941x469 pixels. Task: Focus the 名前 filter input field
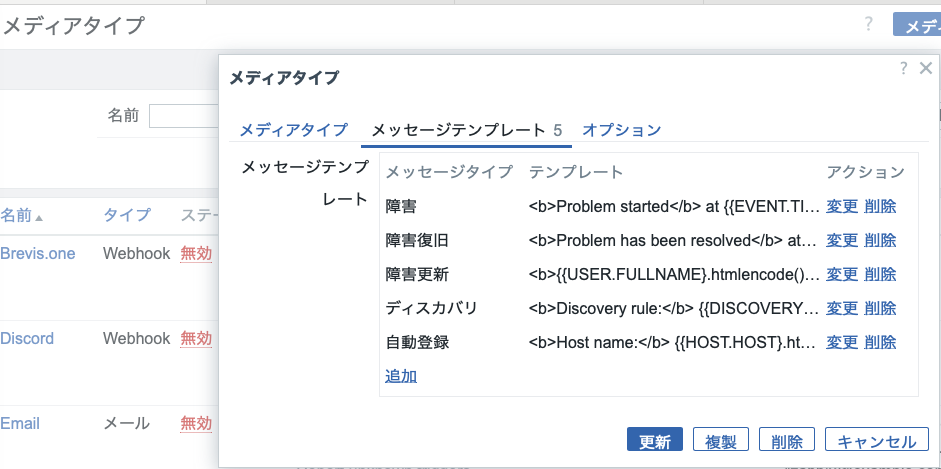pos(184,116)
